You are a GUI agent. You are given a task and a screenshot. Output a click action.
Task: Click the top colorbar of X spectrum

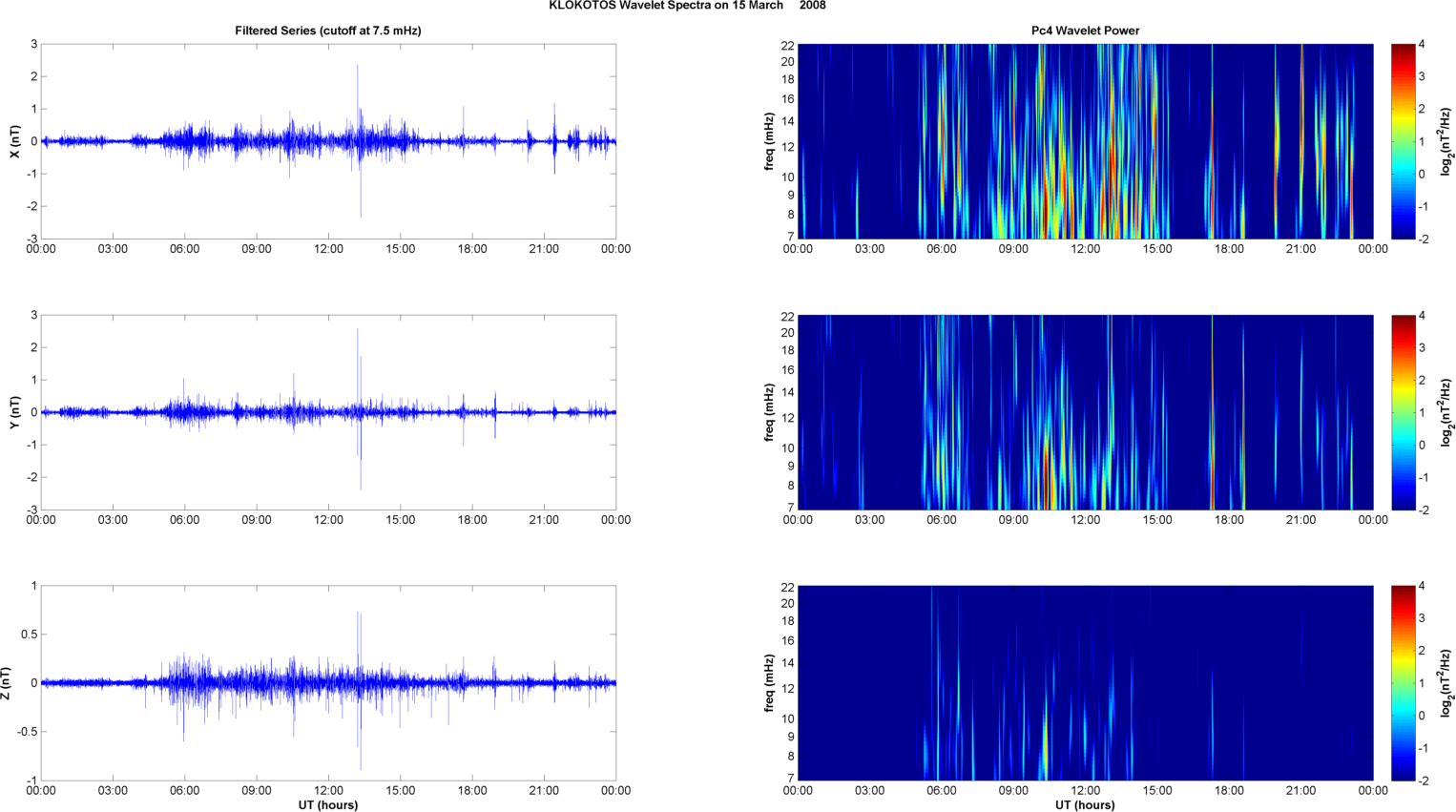(x=1403, y=141)
